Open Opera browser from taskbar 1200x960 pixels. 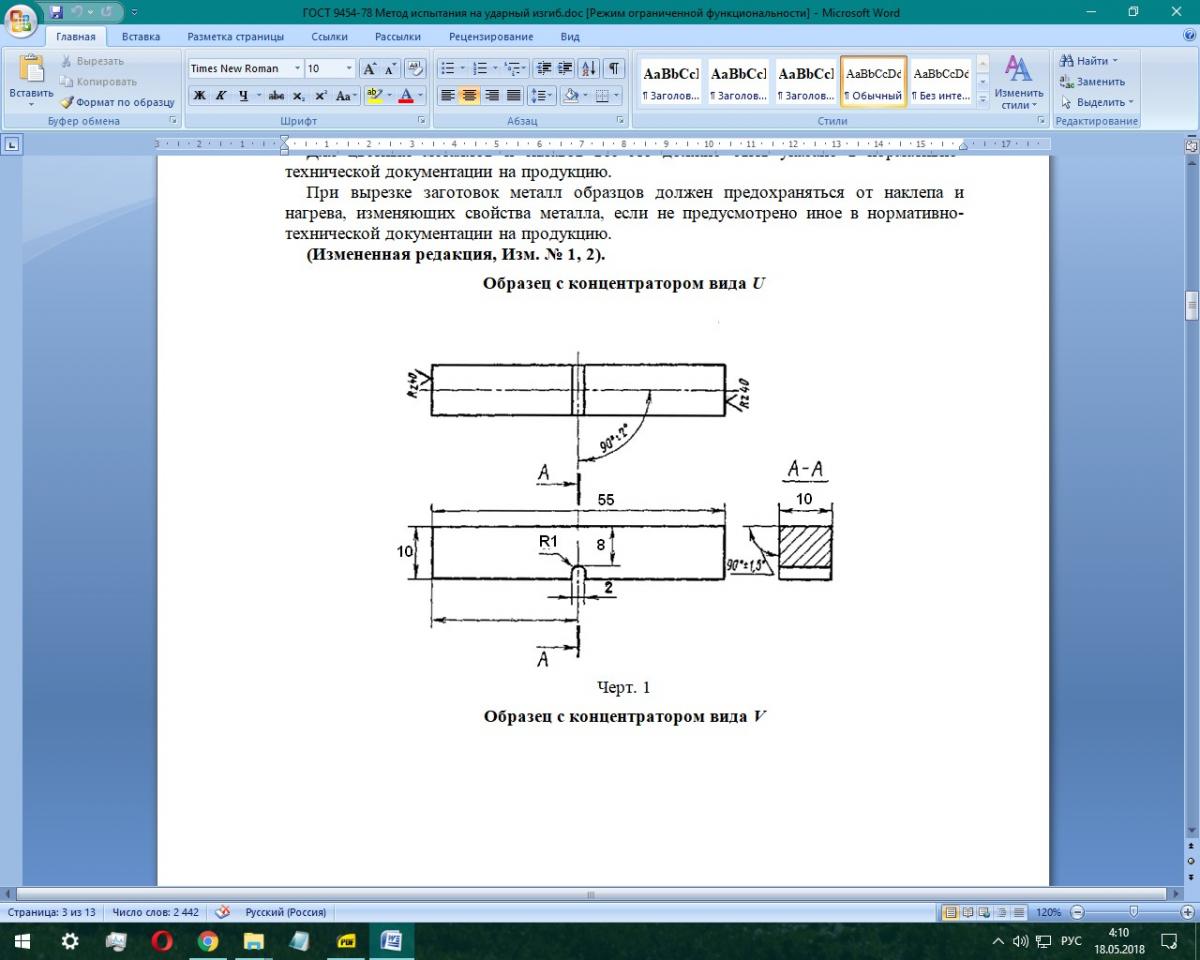162,941
